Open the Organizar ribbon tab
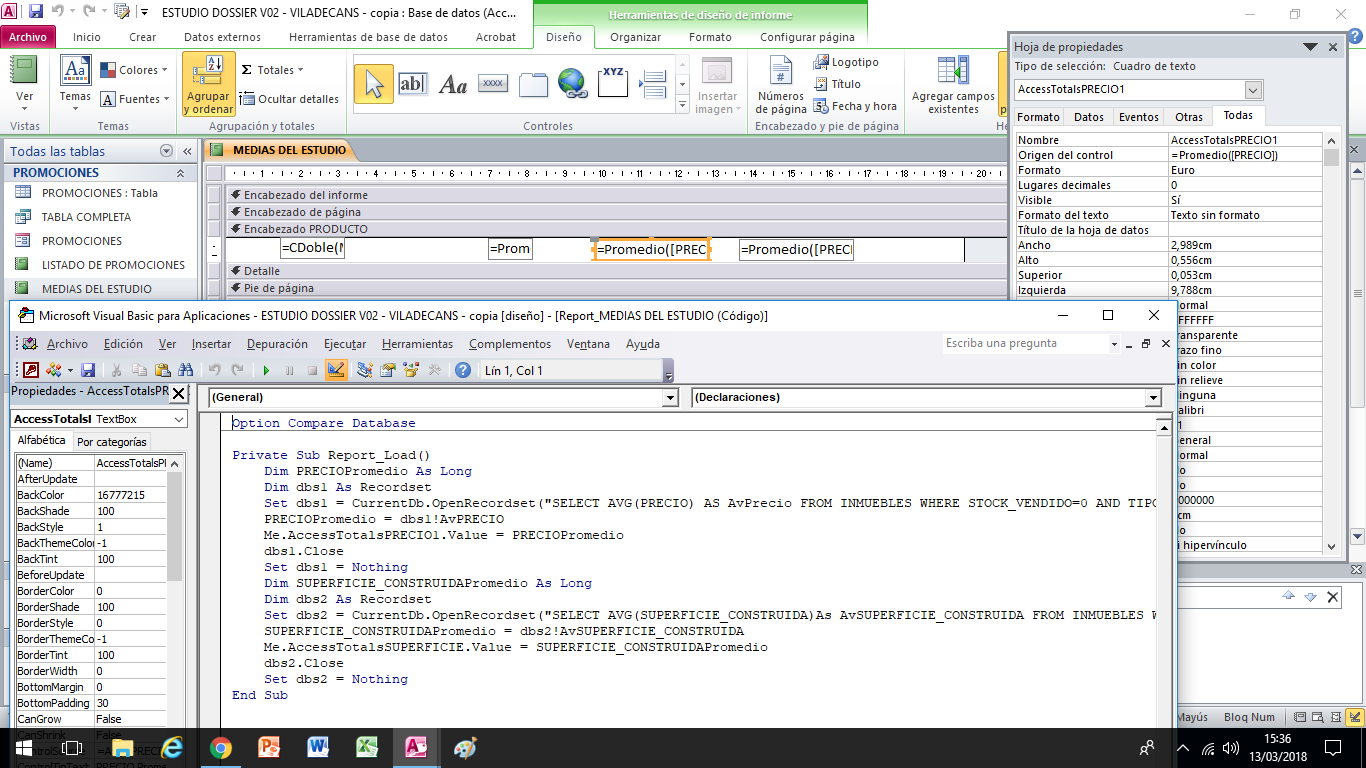Screen dimensions: 1366x768 coord(636,37)
